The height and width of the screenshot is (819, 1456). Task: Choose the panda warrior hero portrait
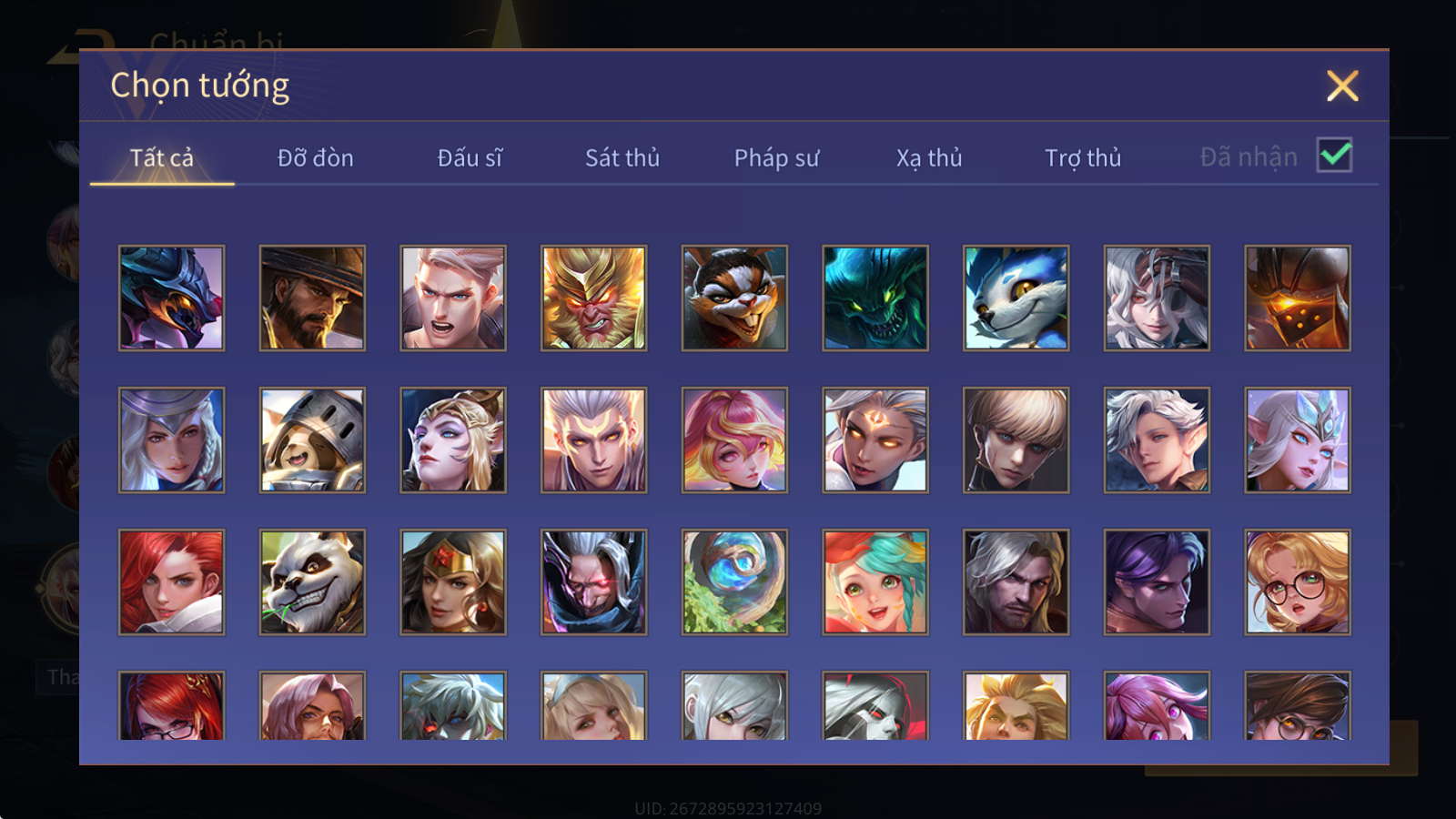tap(312, 581)
